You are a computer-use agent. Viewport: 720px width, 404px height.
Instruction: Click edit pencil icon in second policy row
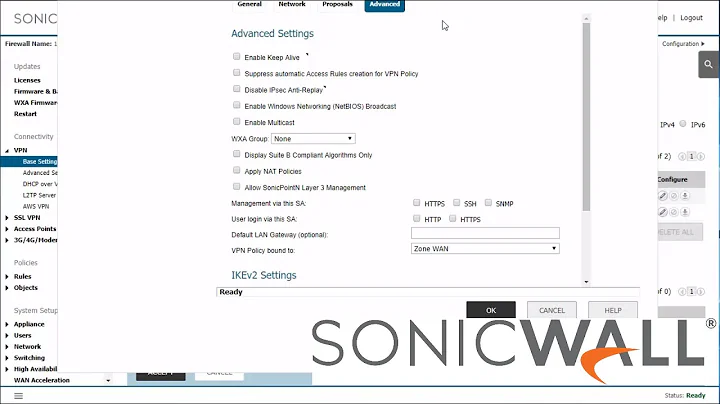click(x=663, y=212)
